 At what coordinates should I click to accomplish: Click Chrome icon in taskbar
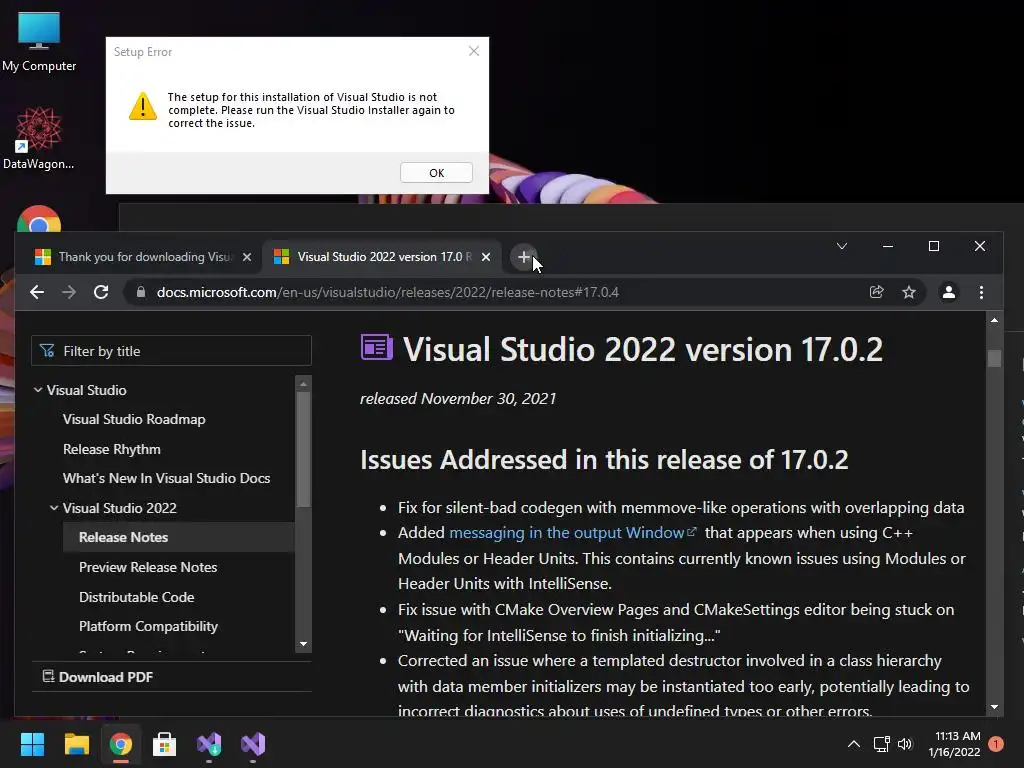point(121,744)
